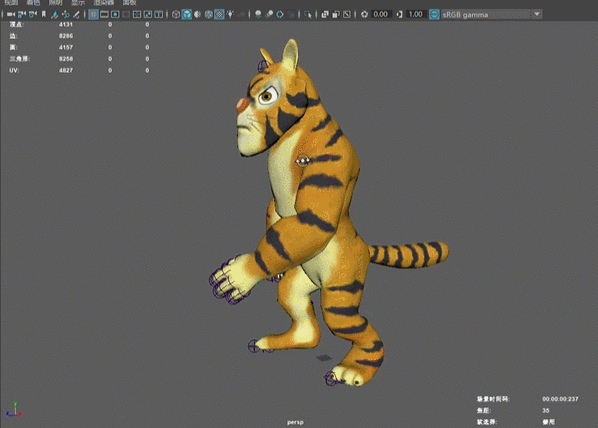Click the Select Camera icon
This screenshot has width=598, height=428.
coord(11,14)
